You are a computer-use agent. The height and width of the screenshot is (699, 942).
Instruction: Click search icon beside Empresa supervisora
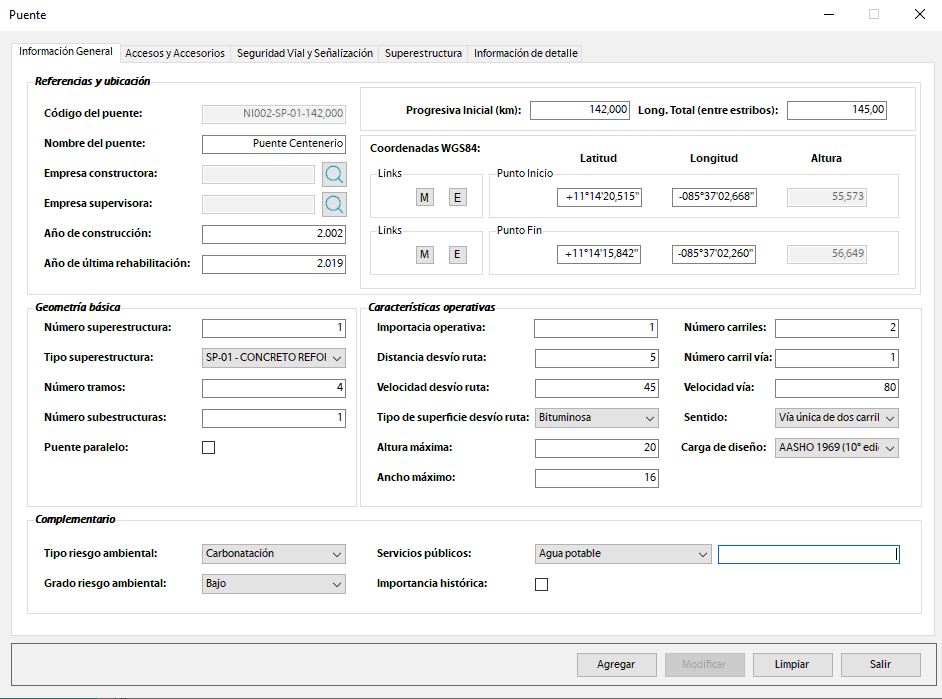(334, 205)
